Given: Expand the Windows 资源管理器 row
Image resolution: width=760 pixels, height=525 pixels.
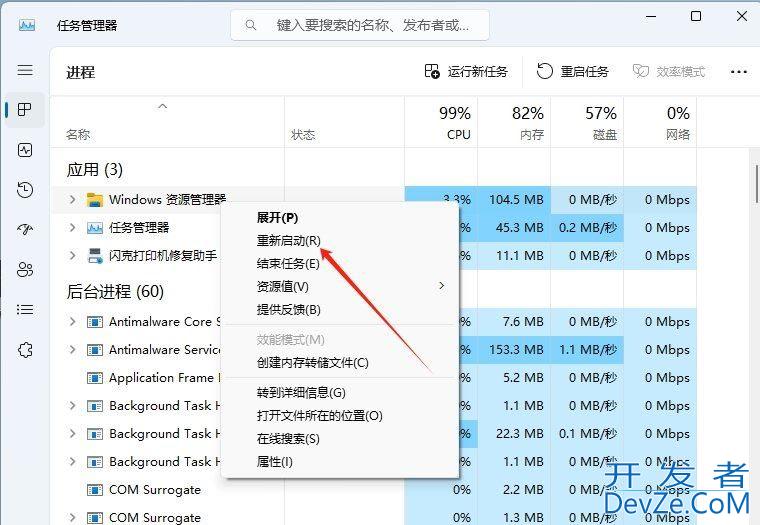Looking at the screenshot, I should (72, 199).
